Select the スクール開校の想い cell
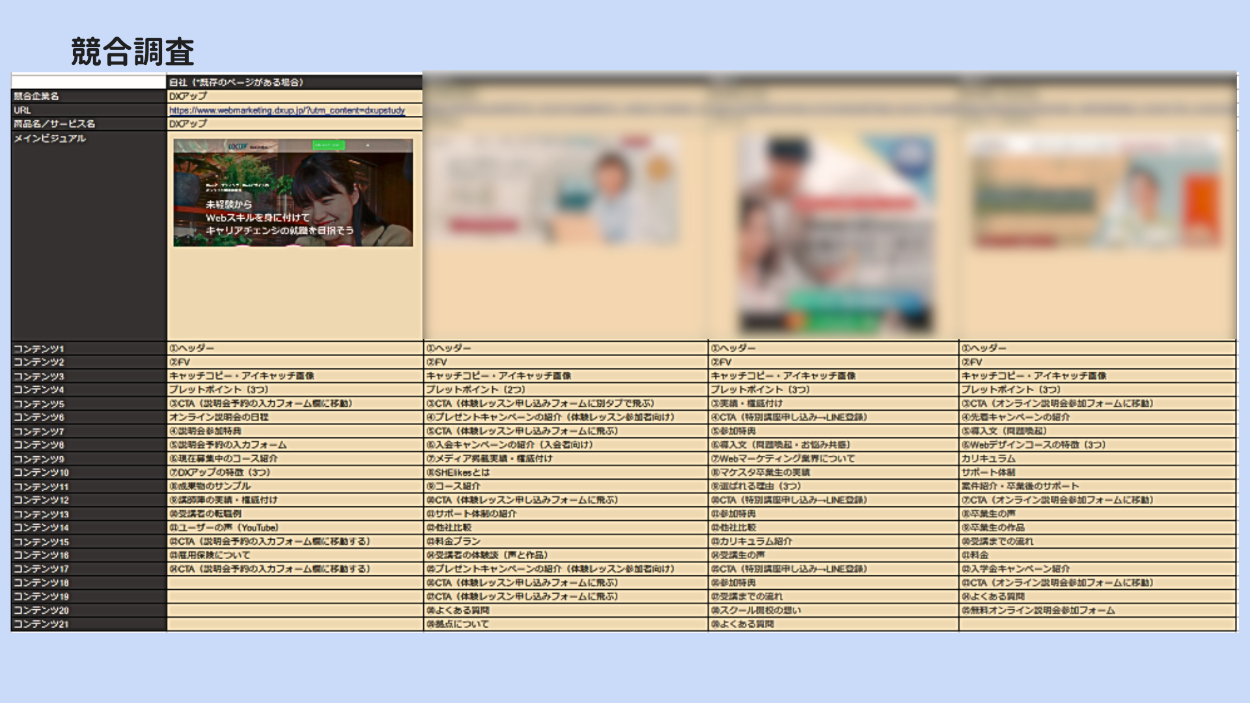This screenshot has width=1250, height=703. (x=756, y=610)
